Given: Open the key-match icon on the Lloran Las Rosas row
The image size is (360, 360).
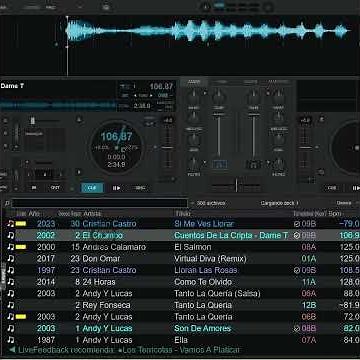Looking at the screenshot, I should click(297, 270).
